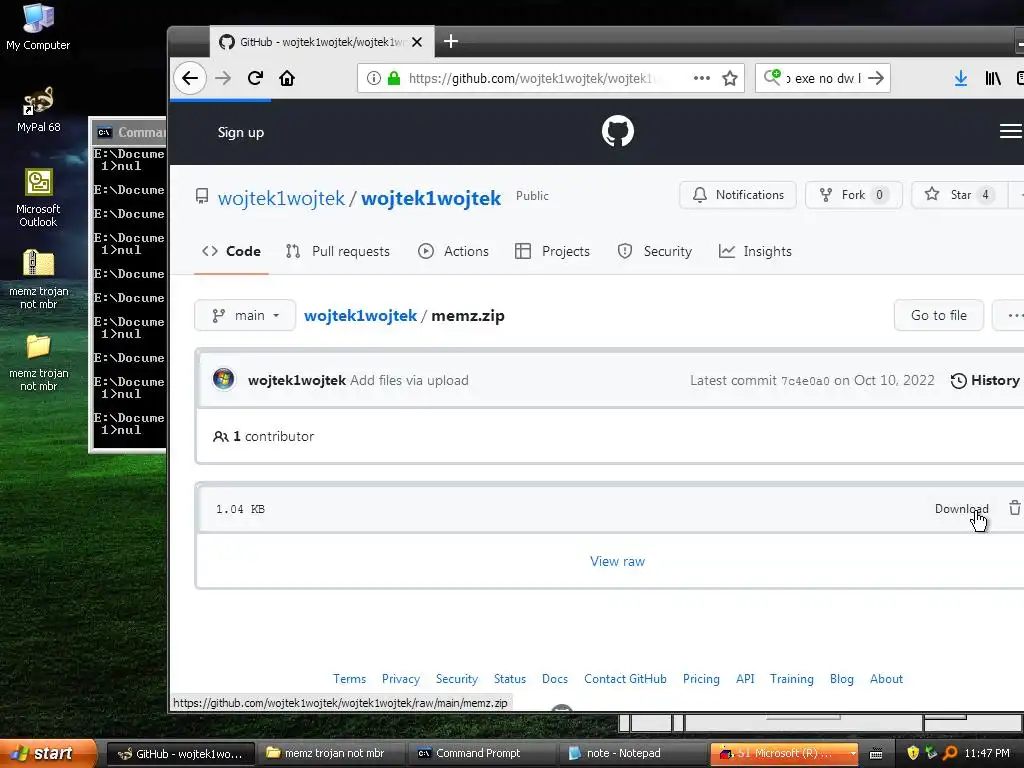Open Microsoft Outlook desktop icon

[x=38, y=197]
